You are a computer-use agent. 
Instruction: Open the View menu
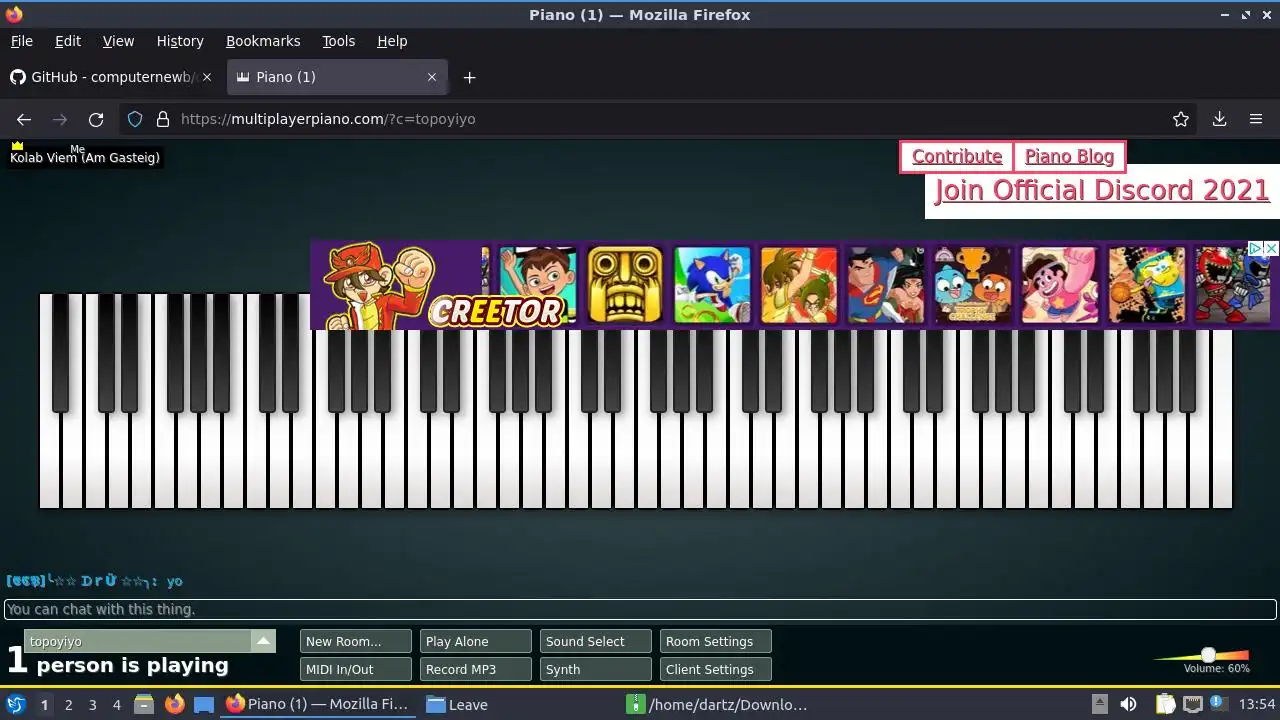point(118,41)
